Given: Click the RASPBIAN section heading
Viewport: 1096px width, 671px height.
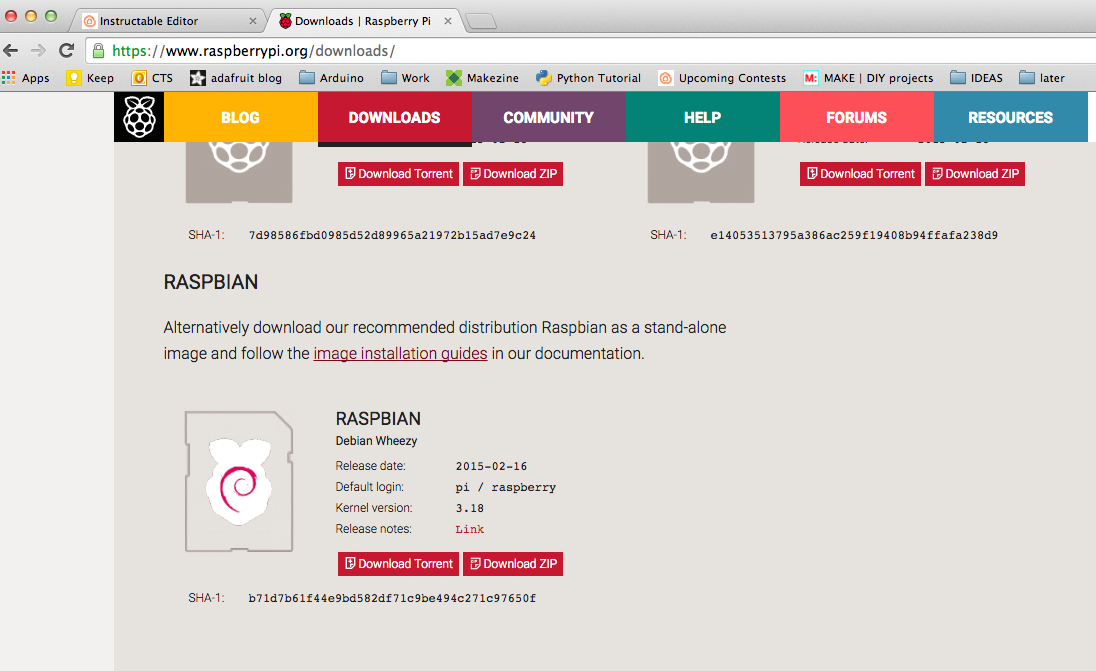Looking at the screenshot, I should click(x=211, y=282).
